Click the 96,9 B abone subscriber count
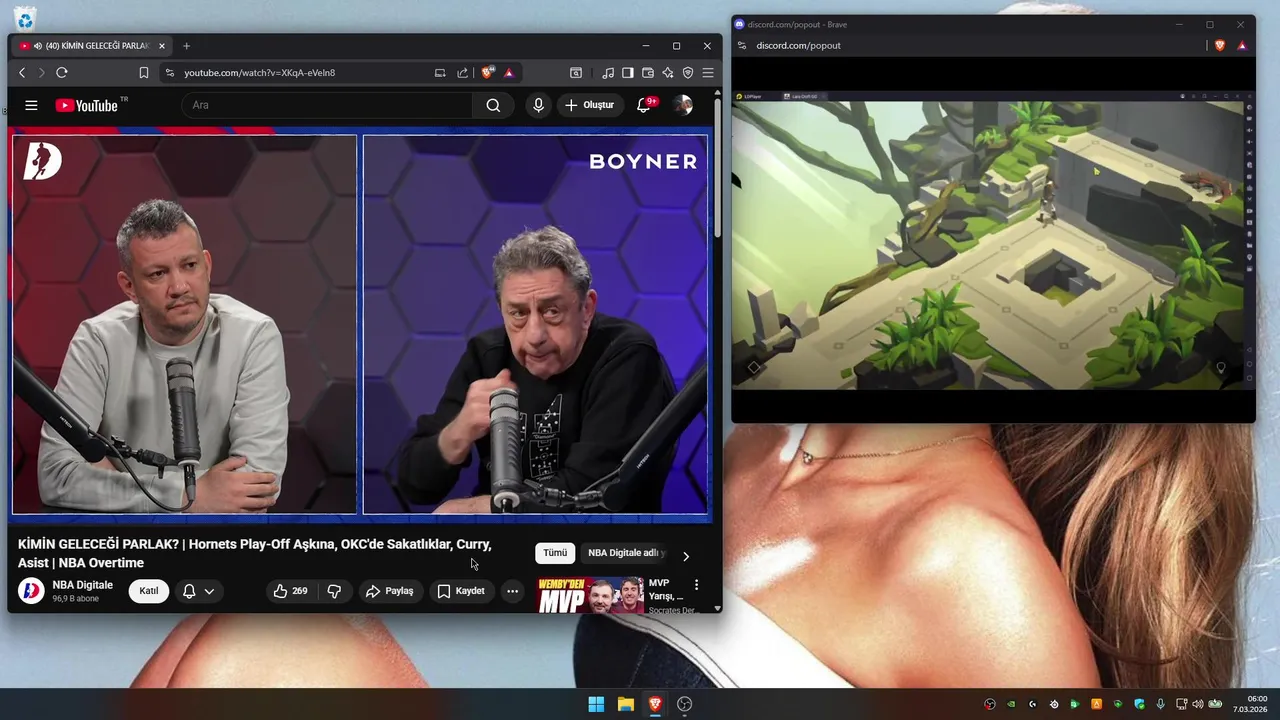 75,599
